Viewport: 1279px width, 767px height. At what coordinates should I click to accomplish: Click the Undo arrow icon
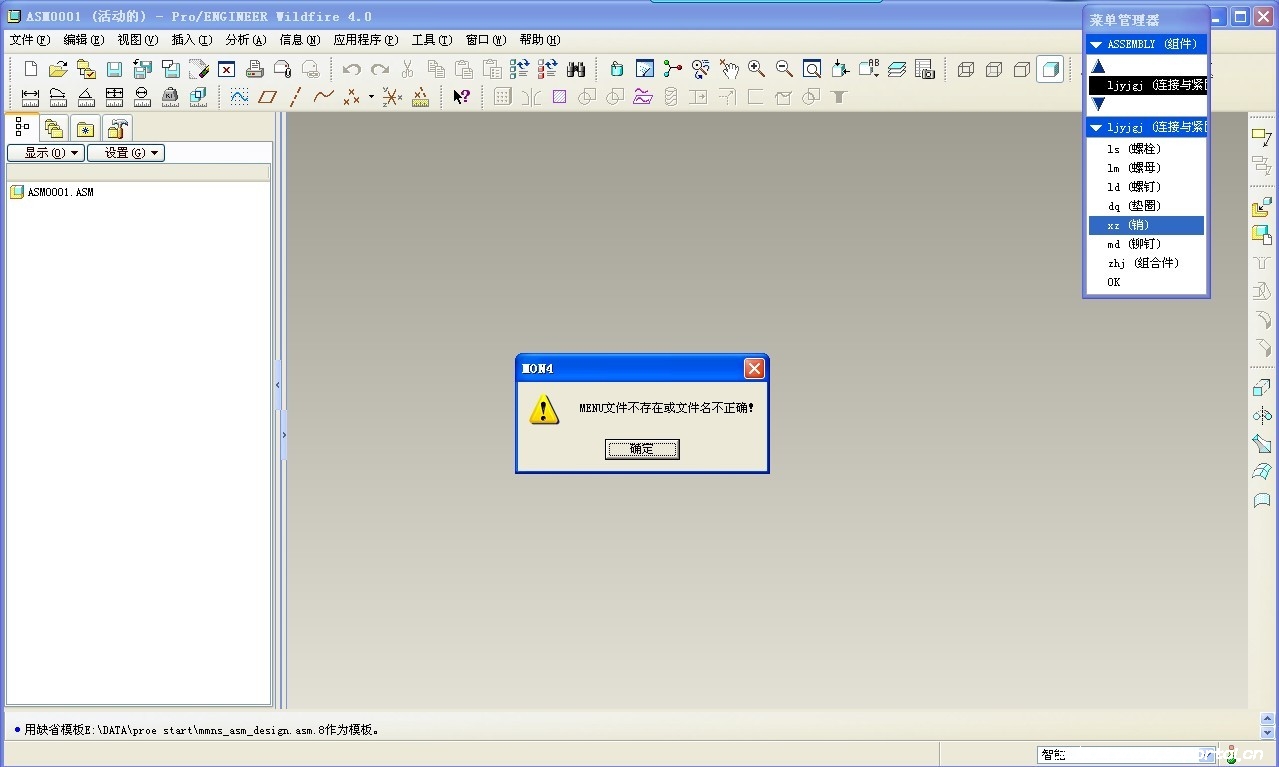click(x=351, y=69)
